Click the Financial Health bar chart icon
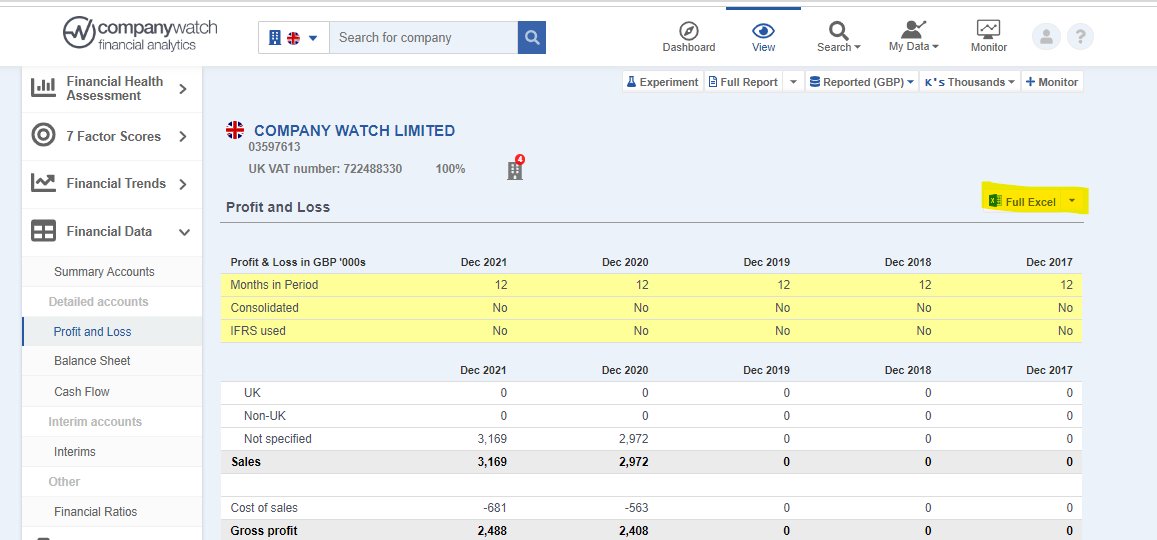This screenshot has height=540, width=1157. [43, 88]
